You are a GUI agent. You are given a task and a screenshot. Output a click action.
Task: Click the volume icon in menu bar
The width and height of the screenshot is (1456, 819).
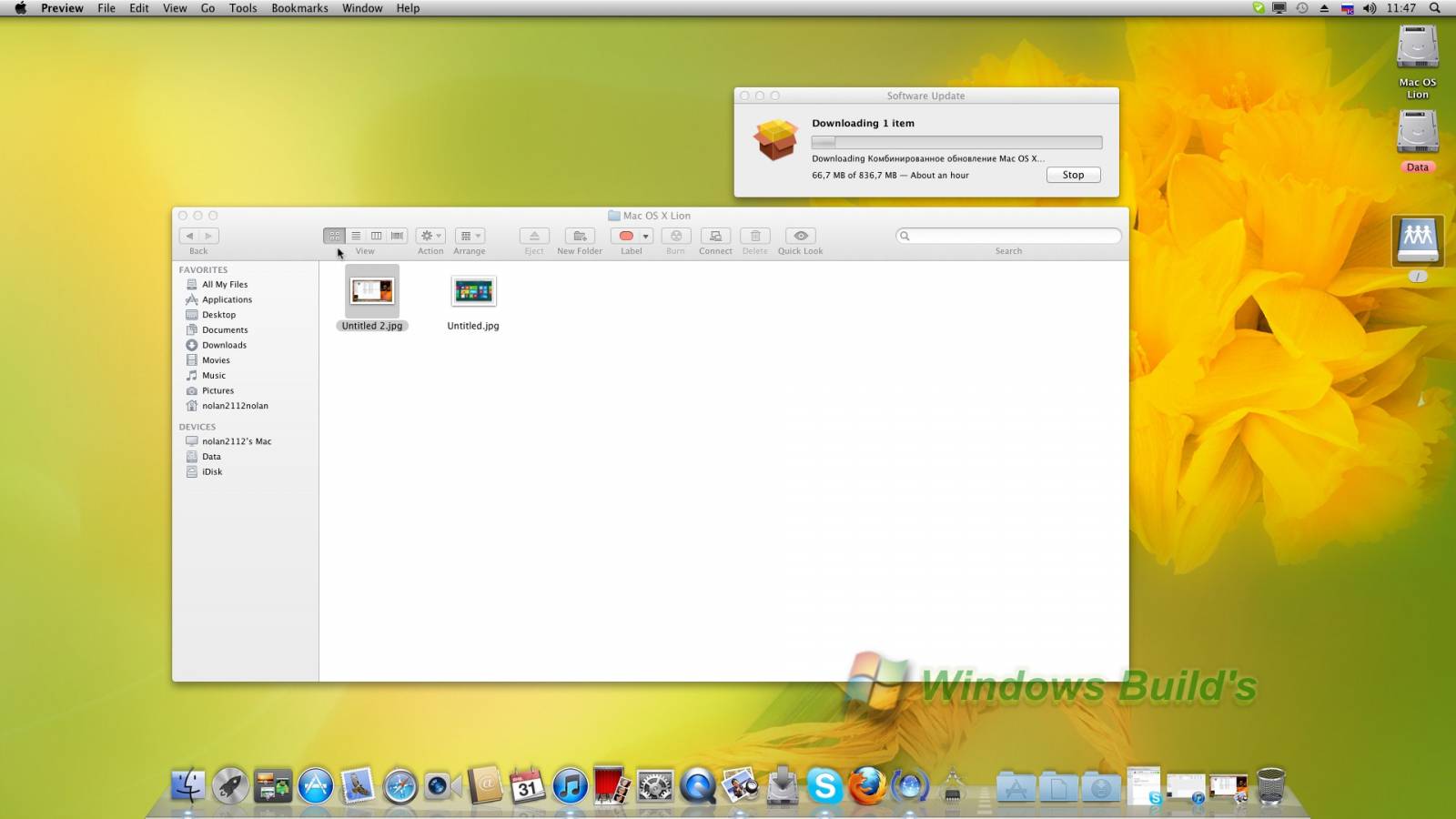click(x=1370, y=8)
